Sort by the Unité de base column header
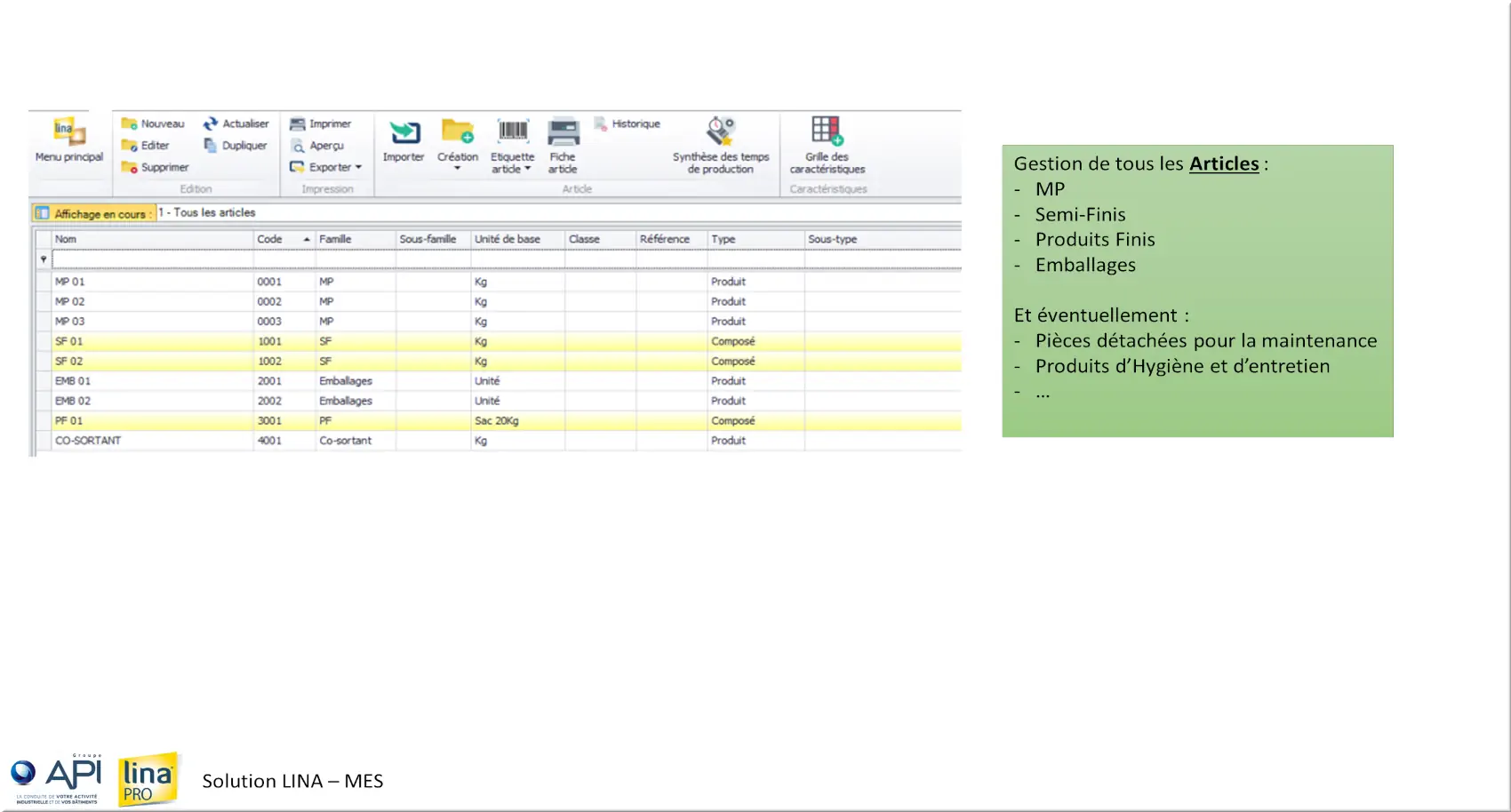 (x=517, y=239)
